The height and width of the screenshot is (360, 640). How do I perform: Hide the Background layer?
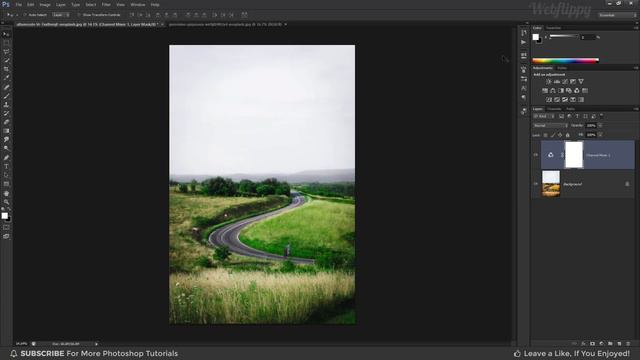click(536, 184)
